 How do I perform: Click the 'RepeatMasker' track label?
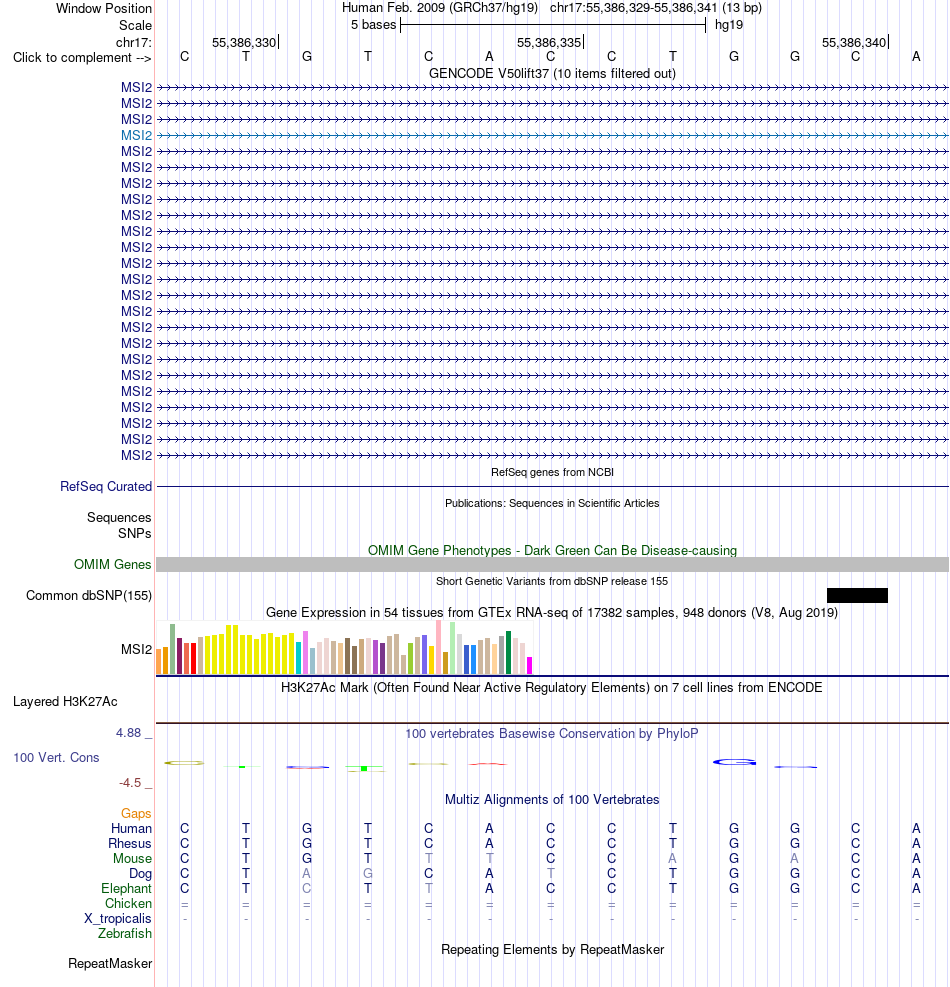click(x=110, y=964)
